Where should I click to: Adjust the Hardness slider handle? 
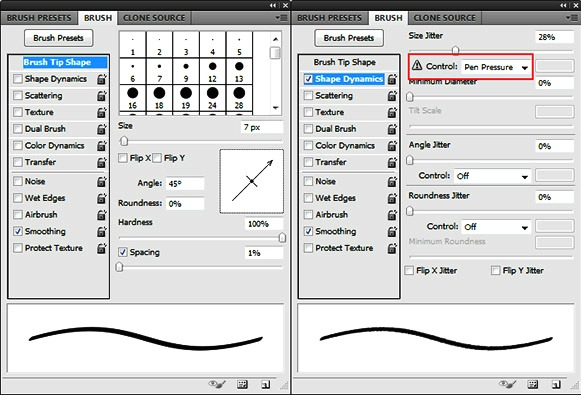282,238
